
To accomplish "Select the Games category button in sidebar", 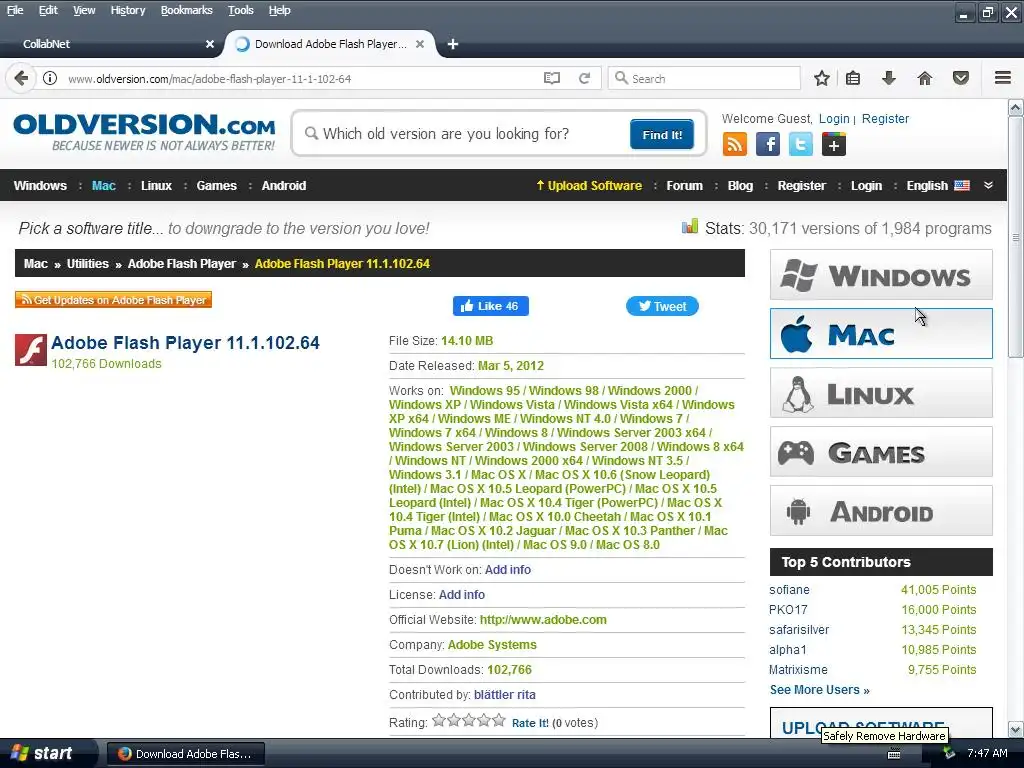I will pyautogui.click(x=881, y=452).
